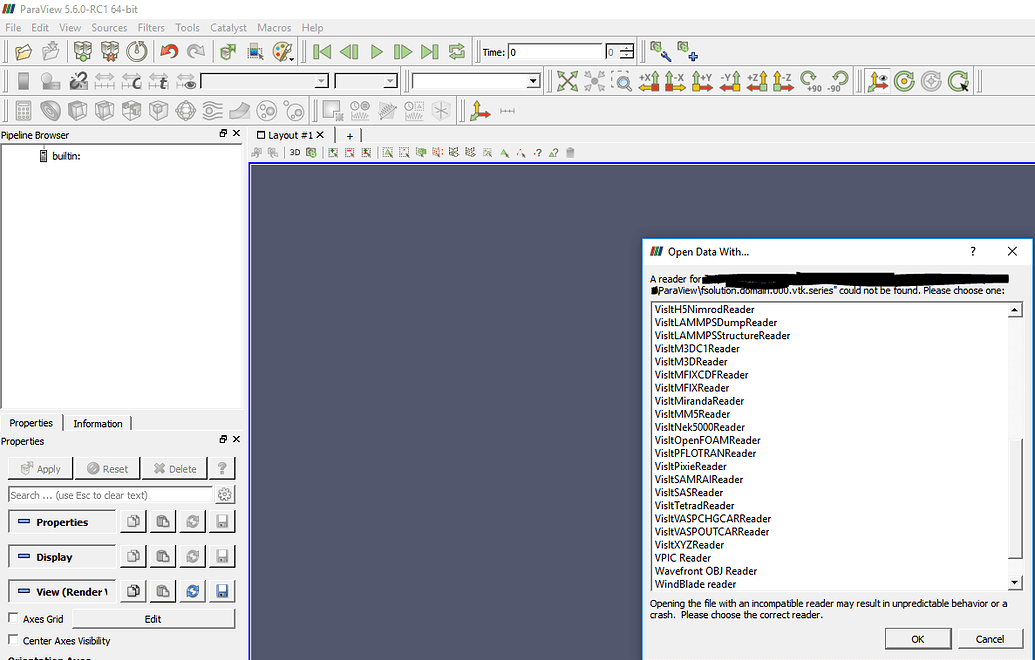Set view direction to +X

(x=649, y=81)
